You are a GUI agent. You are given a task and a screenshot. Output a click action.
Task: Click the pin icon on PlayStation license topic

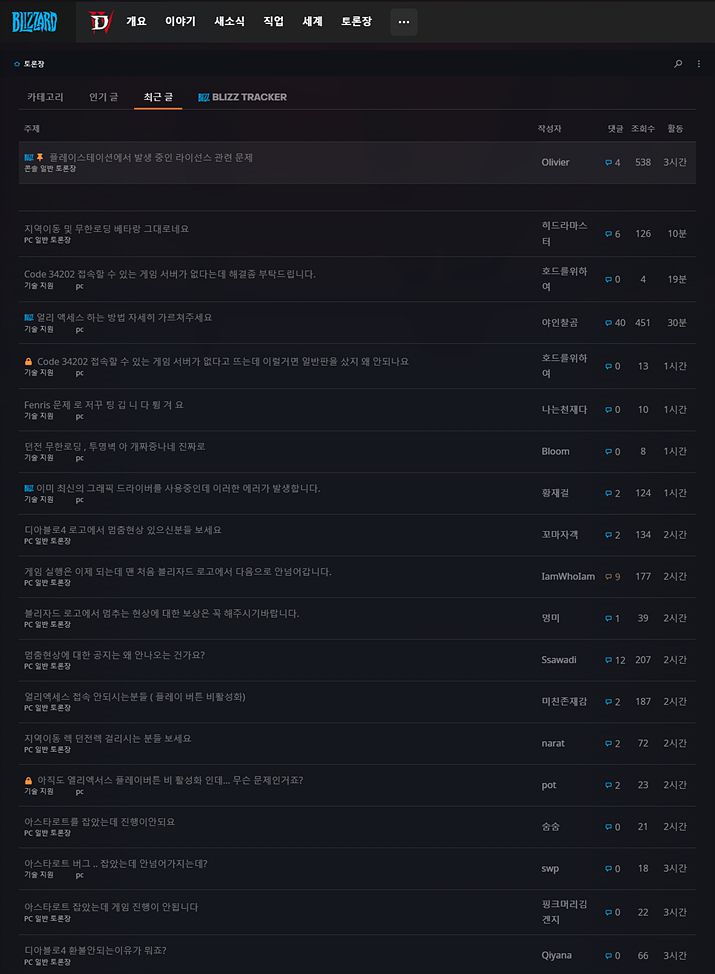(40, 158)
